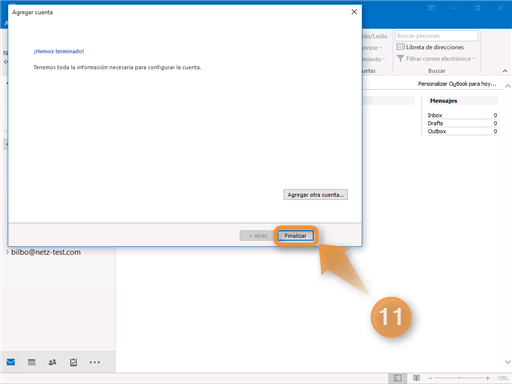Screen dimensions: 512x384
Task: Click Personalizar Outlook para hoy link
Action: pyautogui.click(x=457, y=84)
